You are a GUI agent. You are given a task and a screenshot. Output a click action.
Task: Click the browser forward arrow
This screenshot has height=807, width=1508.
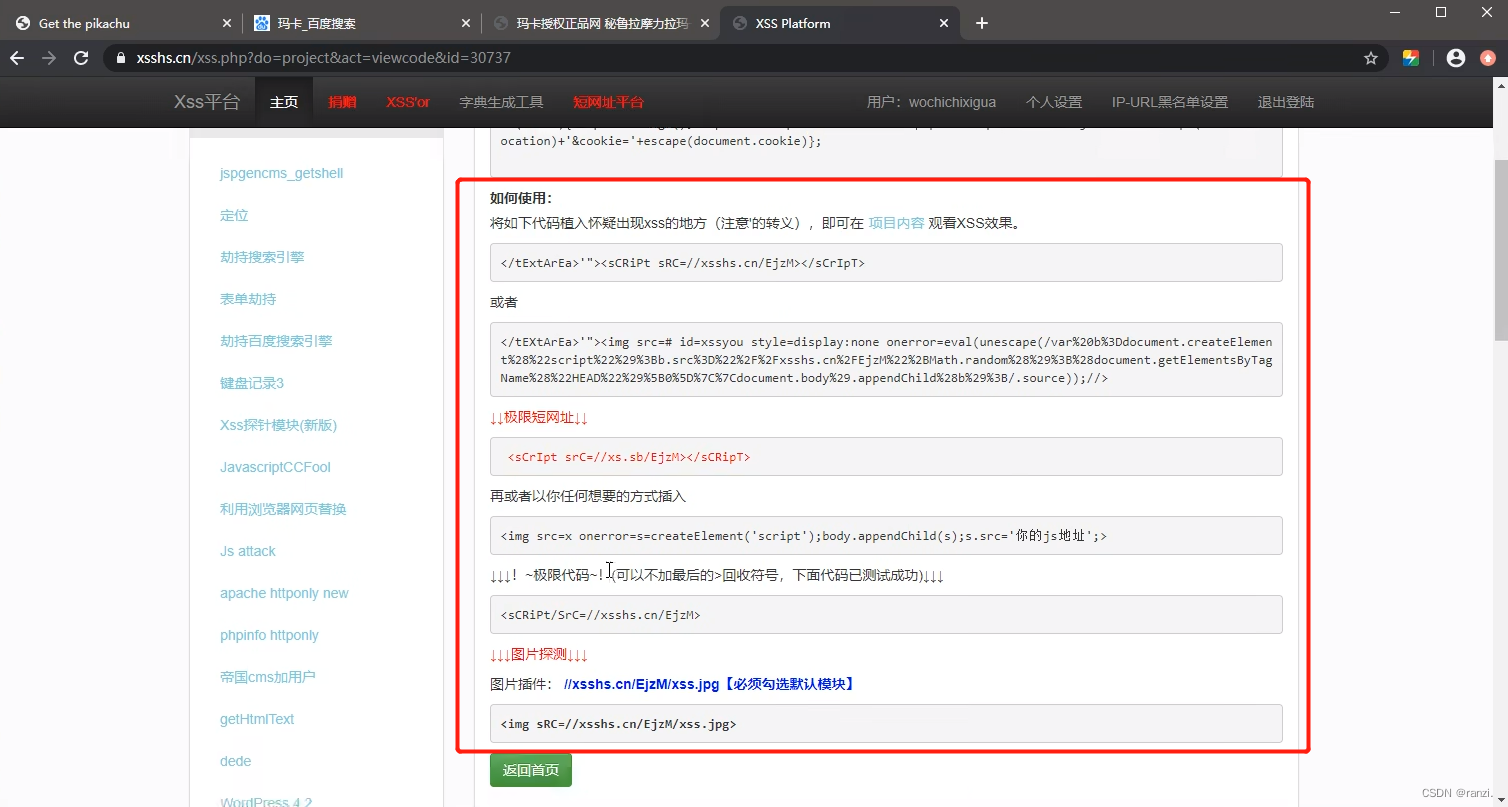coord(49,58)
